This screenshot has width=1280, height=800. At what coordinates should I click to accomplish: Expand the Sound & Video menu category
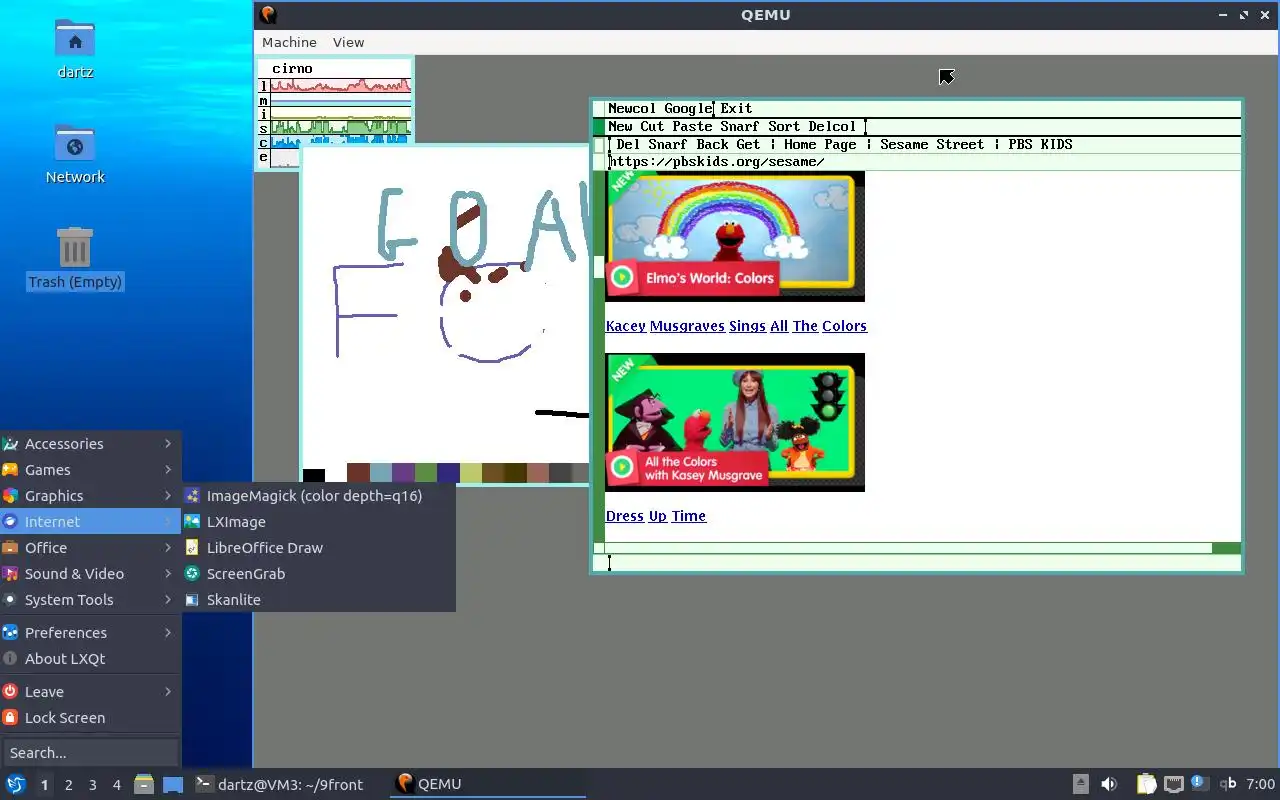coord(90,574)
